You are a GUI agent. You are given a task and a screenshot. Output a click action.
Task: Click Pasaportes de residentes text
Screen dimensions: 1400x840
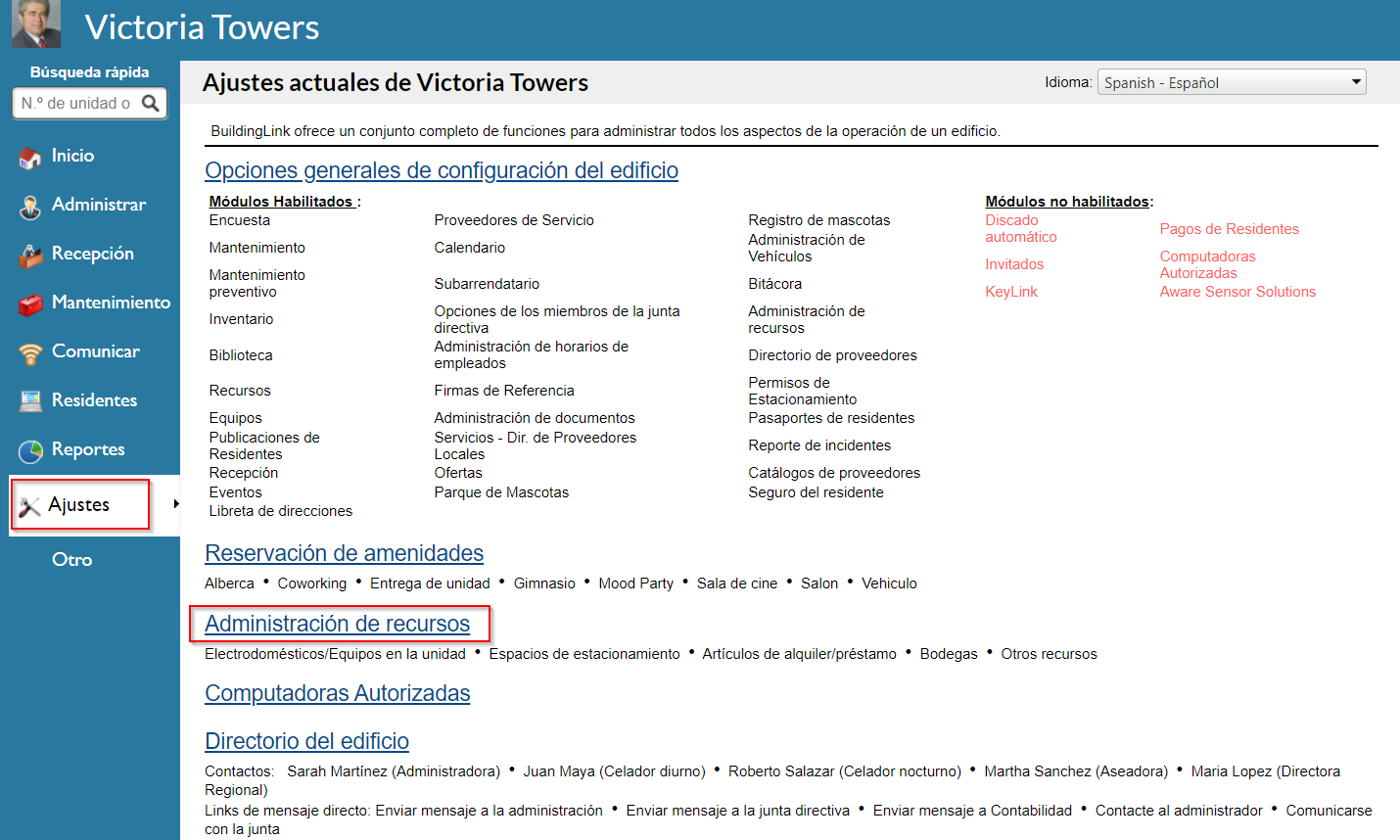(831, 418)
